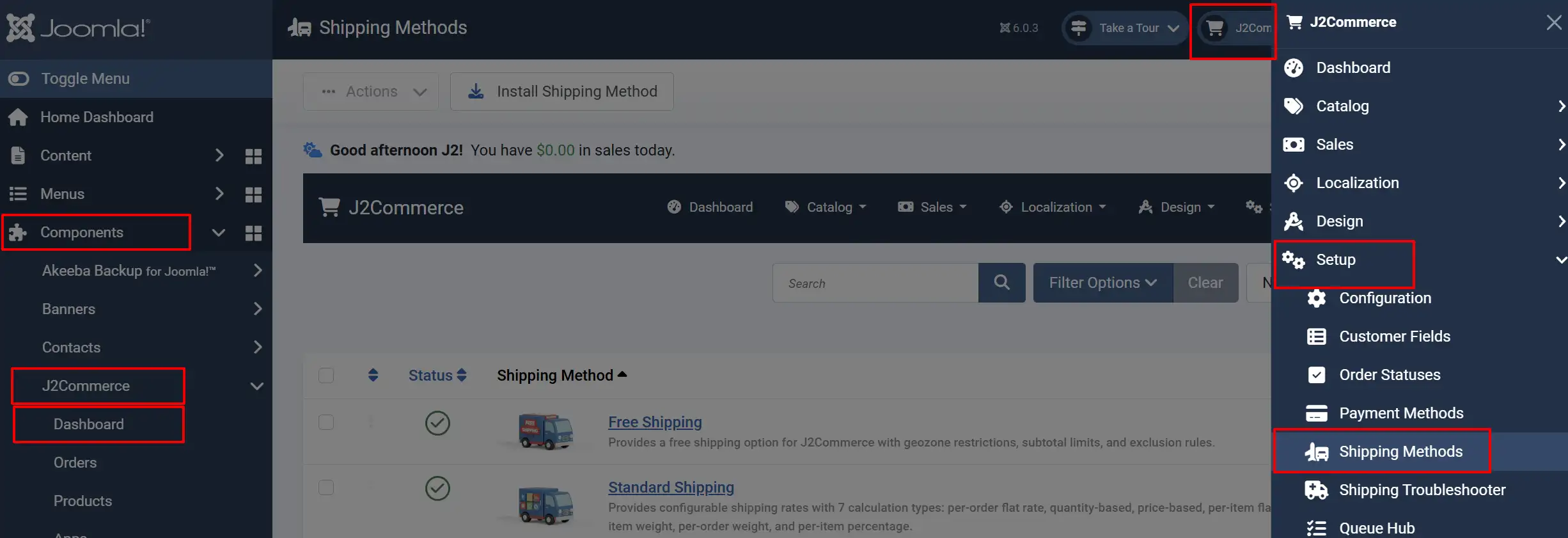Screen dimensions: 1568x538
Task: Open Shipping Troubleshooter truck icon
Action: point(1317,490)
